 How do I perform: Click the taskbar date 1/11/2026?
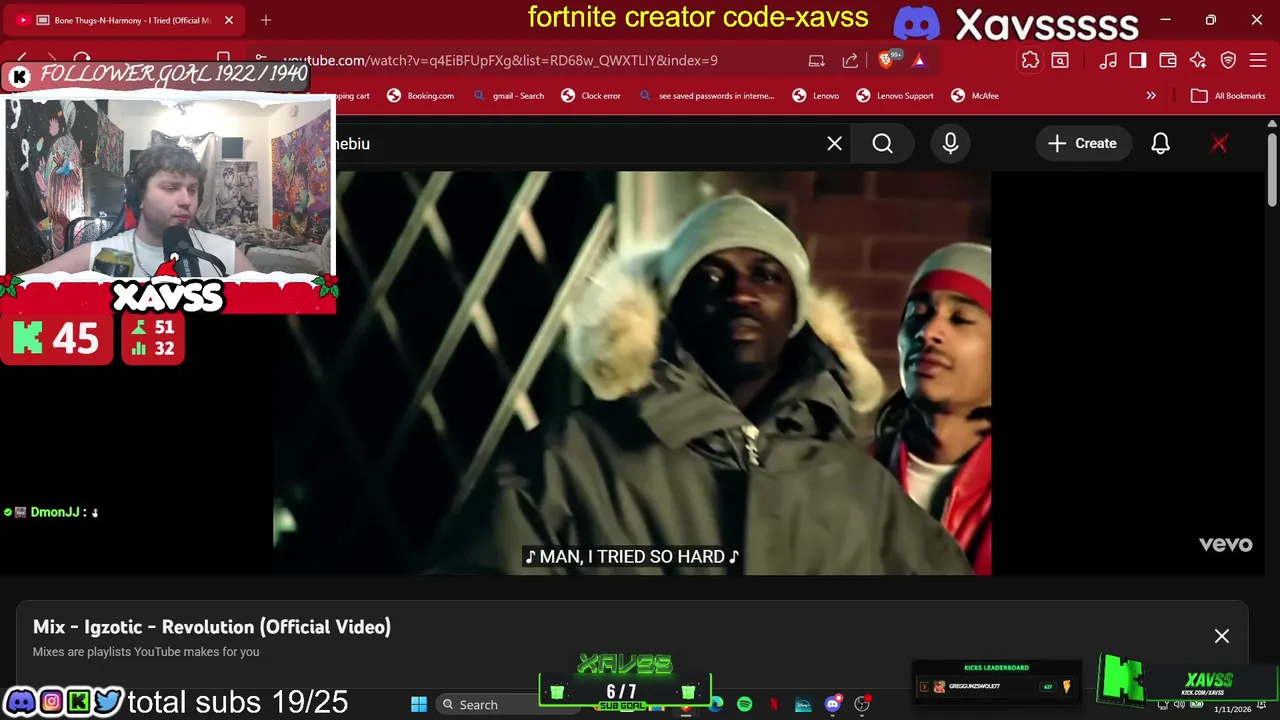pyautogui.click(x=1232, y=709)
